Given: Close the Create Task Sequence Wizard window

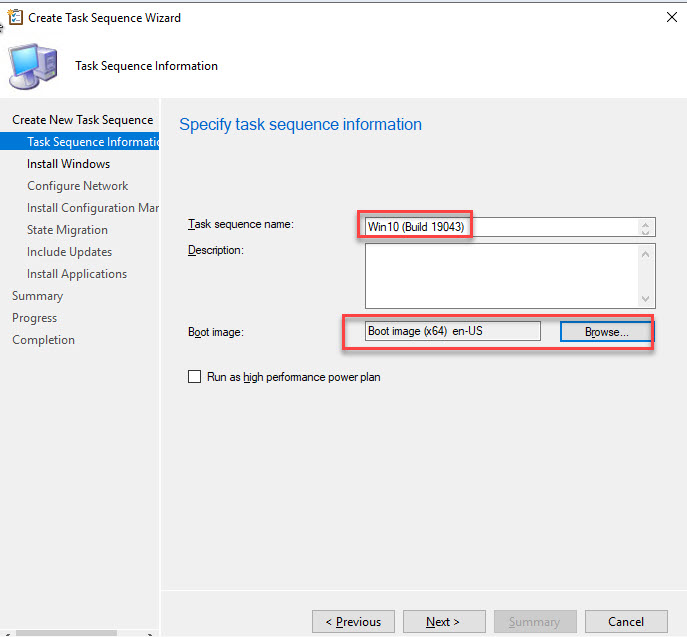Looking at the screenshot, I should (x=669, y=17).
